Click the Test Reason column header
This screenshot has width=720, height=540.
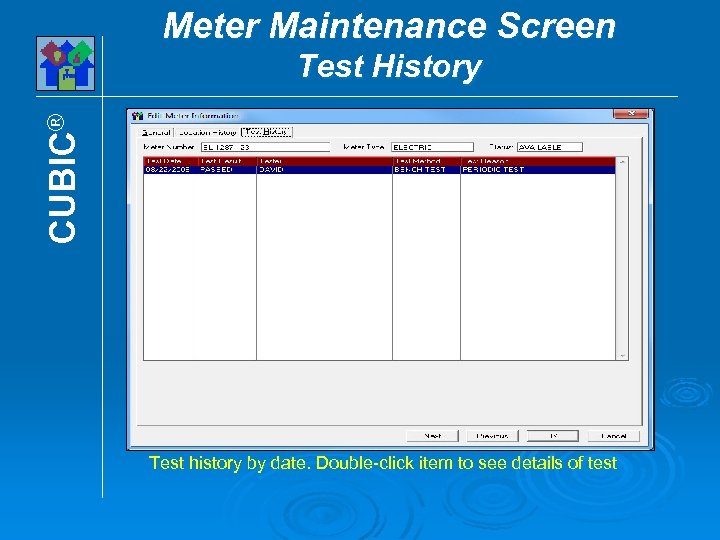click(x=538, y=161)
